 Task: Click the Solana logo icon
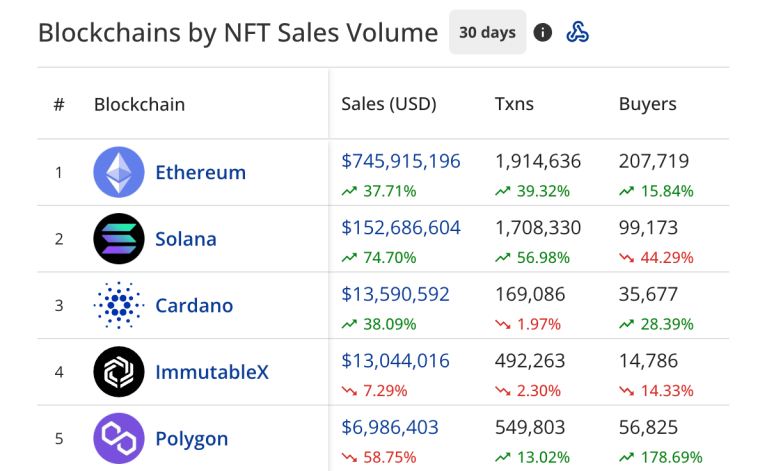point(119,238)
